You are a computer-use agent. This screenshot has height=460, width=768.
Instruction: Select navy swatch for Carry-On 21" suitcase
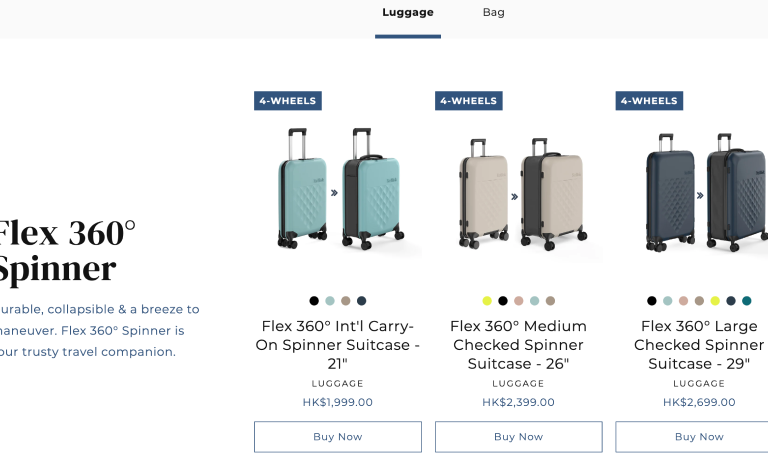[x=362, y=301]
